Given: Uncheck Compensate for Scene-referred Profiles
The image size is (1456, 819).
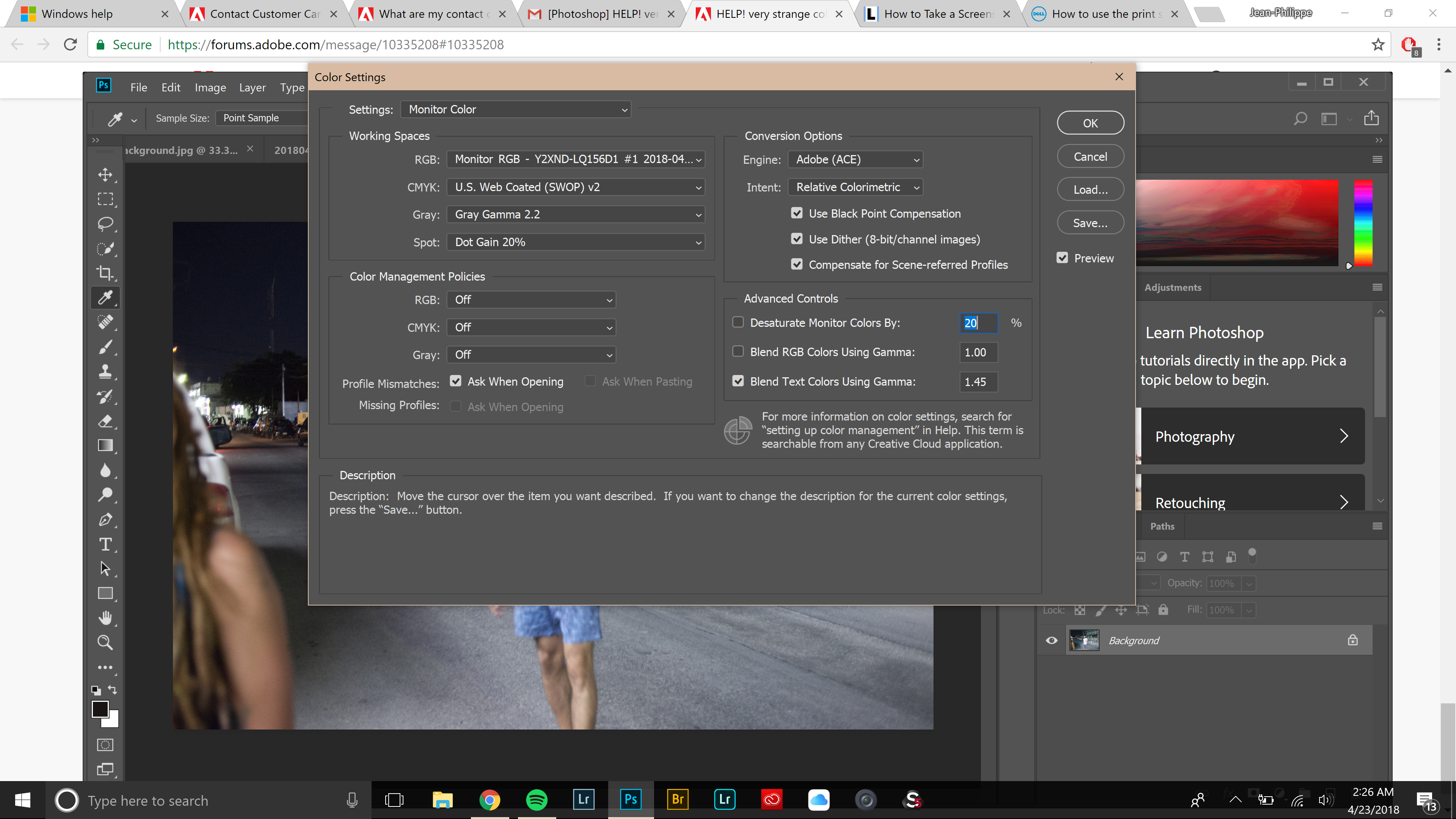Looking at the screenshot, I should click(796, 264).
